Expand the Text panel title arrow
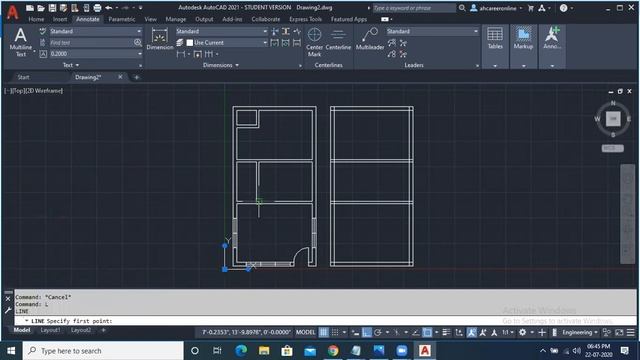Viewport: 640px width, 360px height. pyautogui.click(x=78, y=65)
